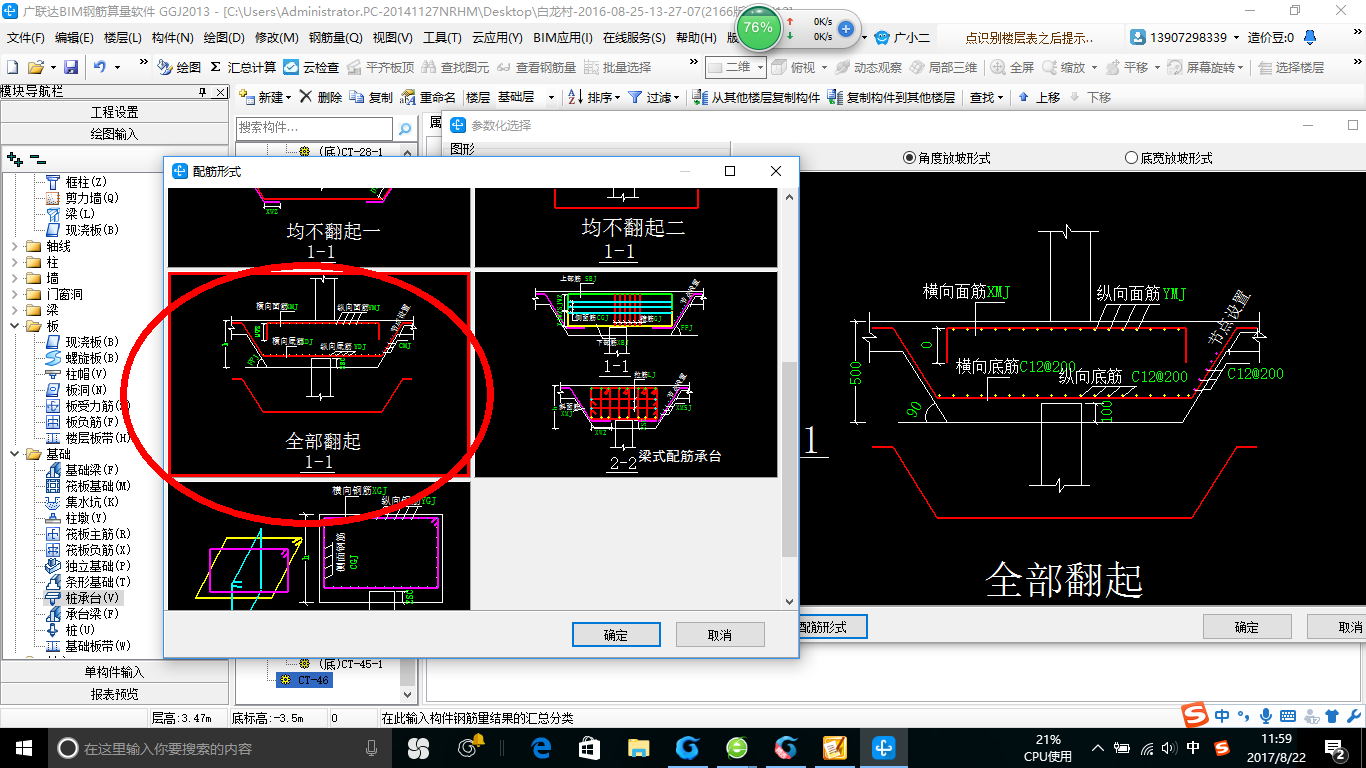Expand the 门窗洞 tree folder
The width and height of the screenshot is (1366, 768).
click(x=13, y=294)
